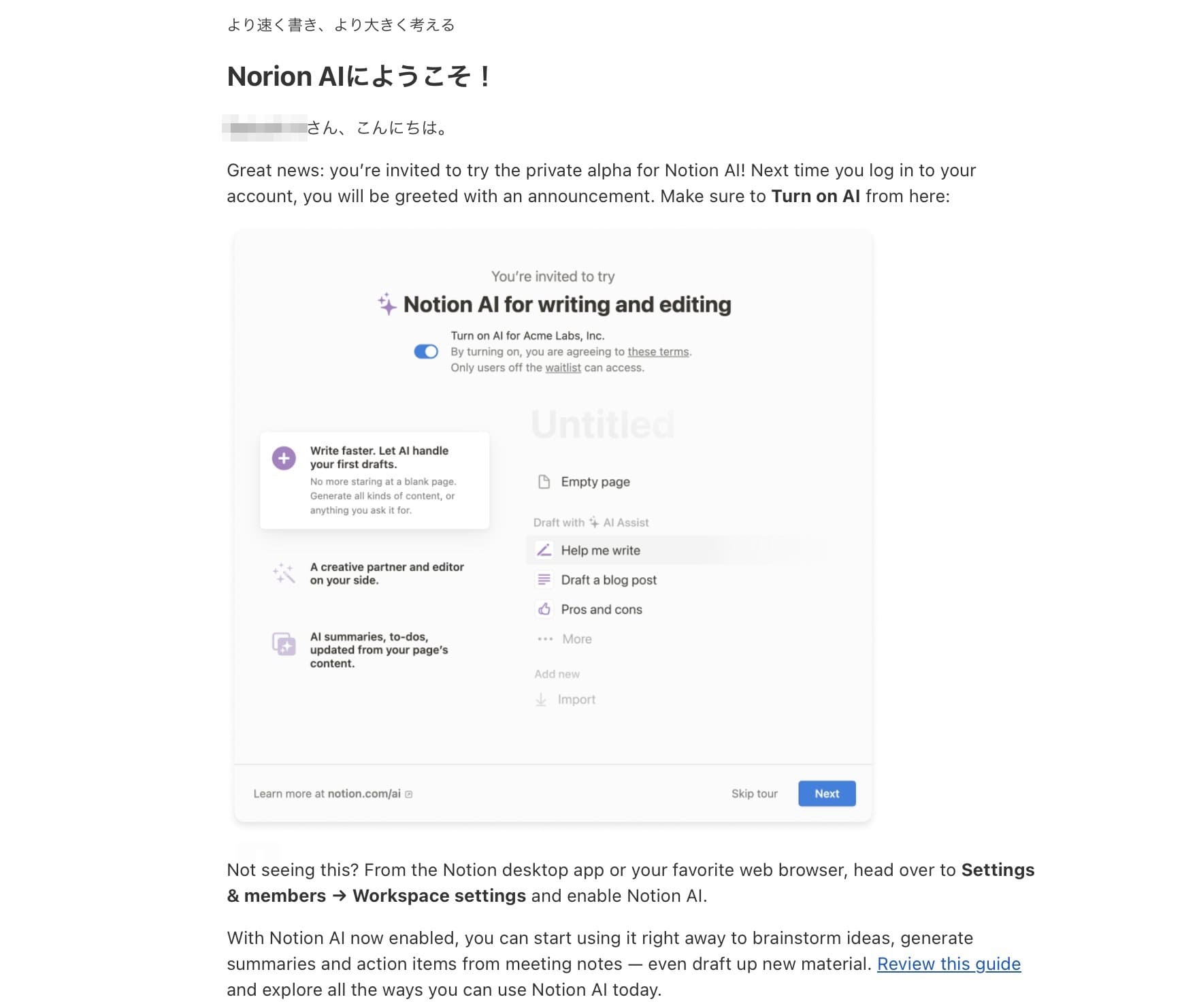Open the these terms link
The width and height of the screenshot is (1199, 1008).
[657, 351]
